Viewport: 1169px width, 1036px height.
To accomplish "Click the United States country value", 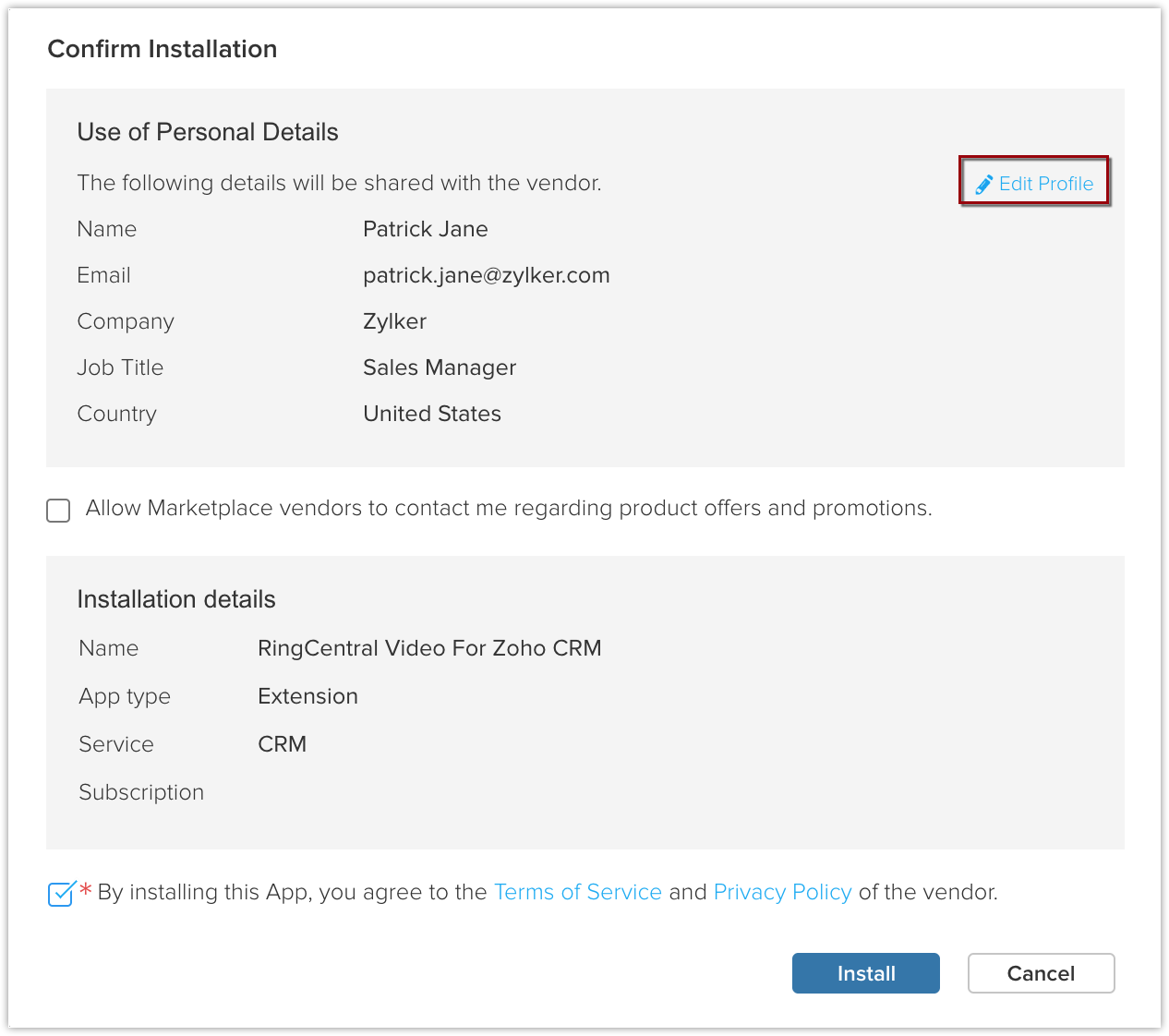I will (432, 414).
